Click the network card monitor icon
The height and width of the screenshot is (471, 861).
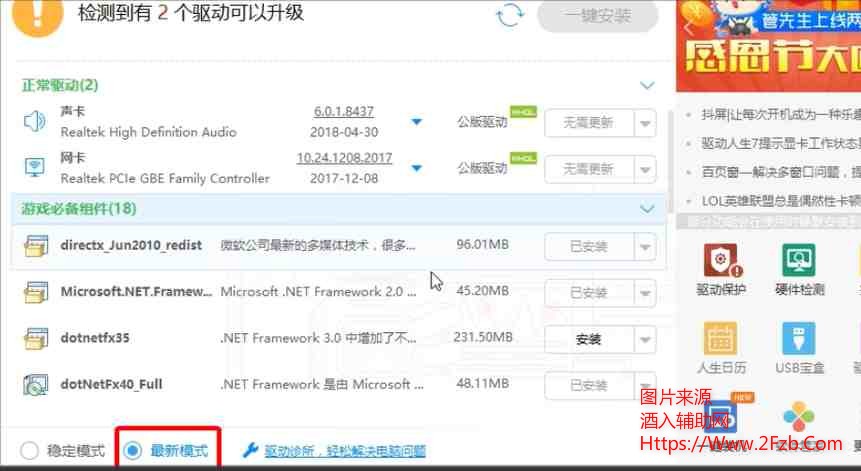pos(35,167)
